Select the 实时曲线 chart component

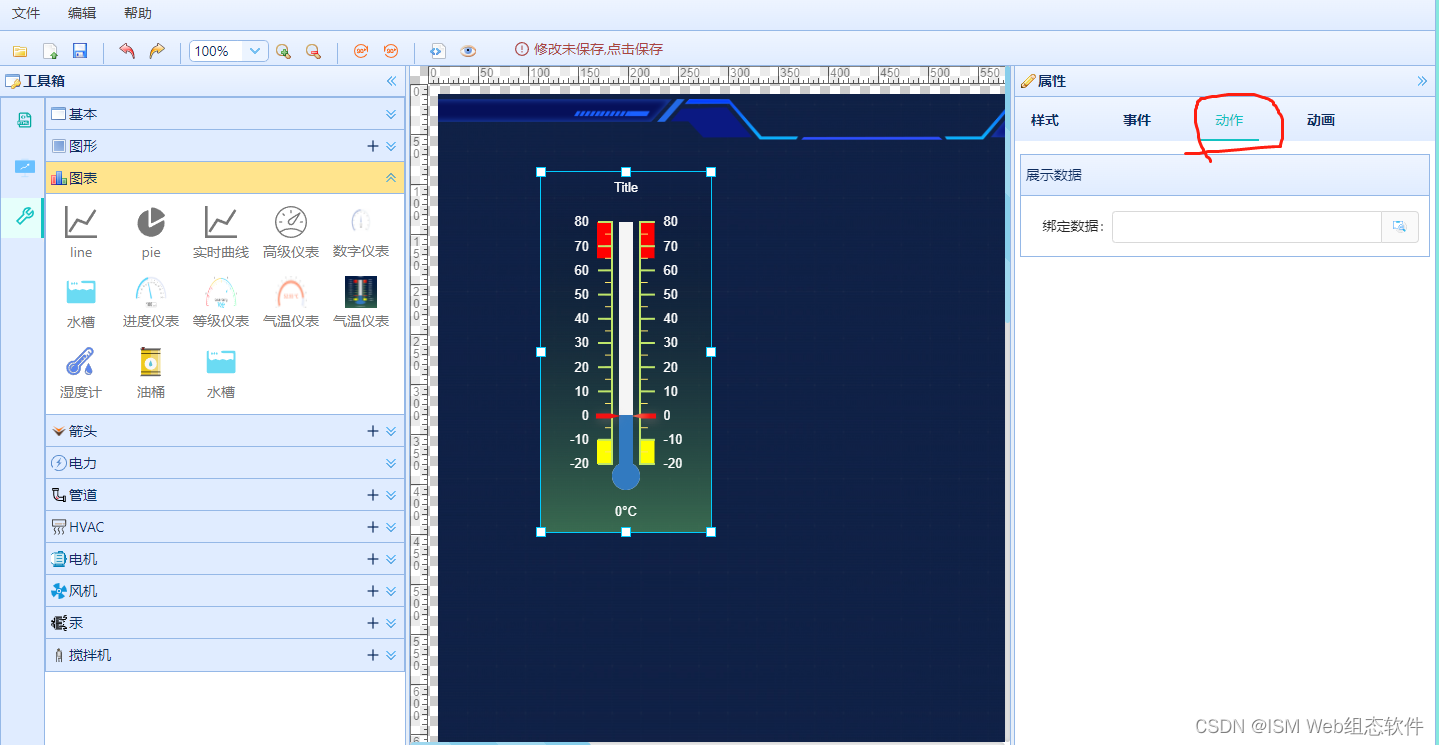click(221, 232)
